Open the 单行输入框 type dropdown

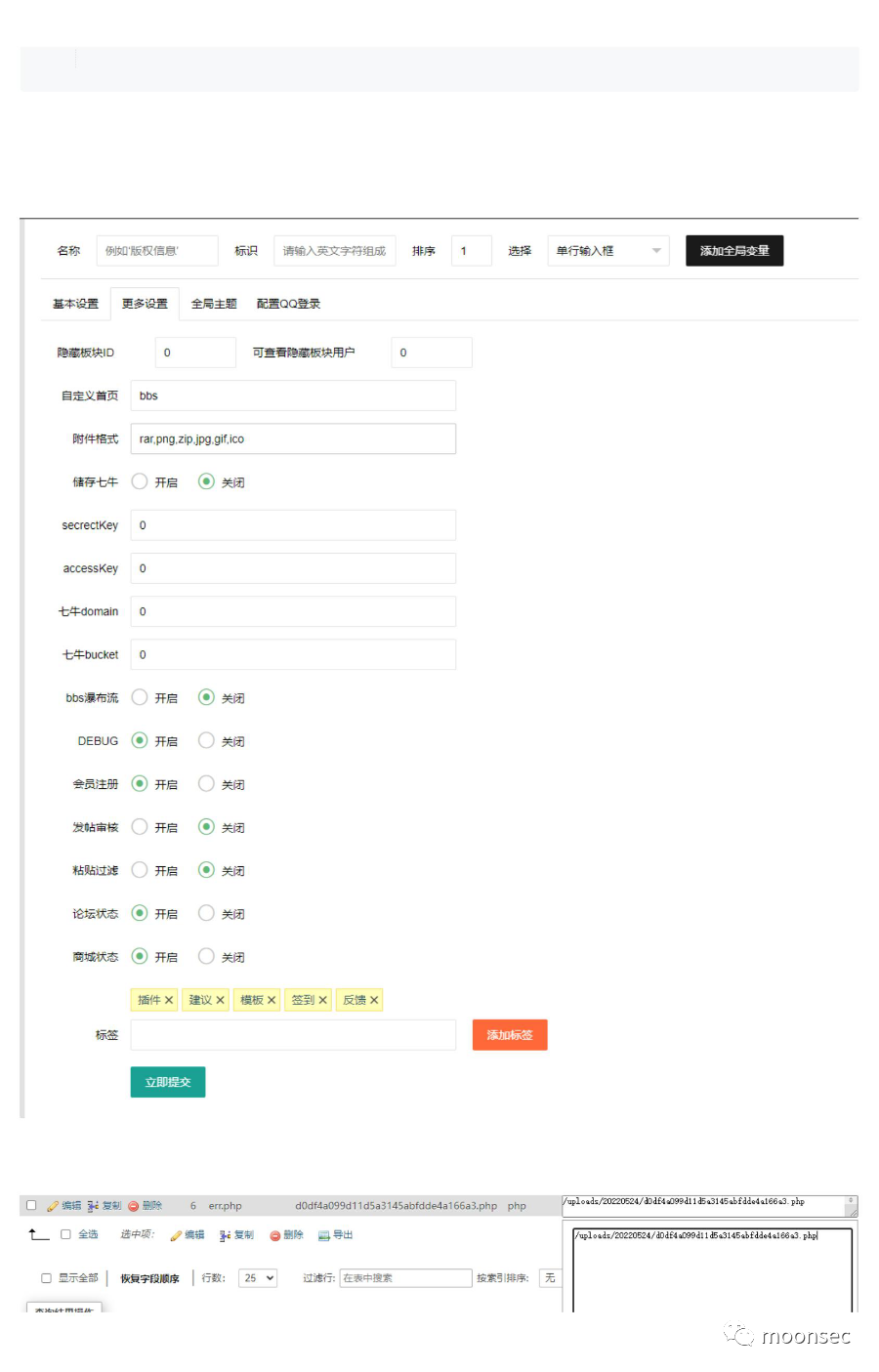tap(608, 251)
